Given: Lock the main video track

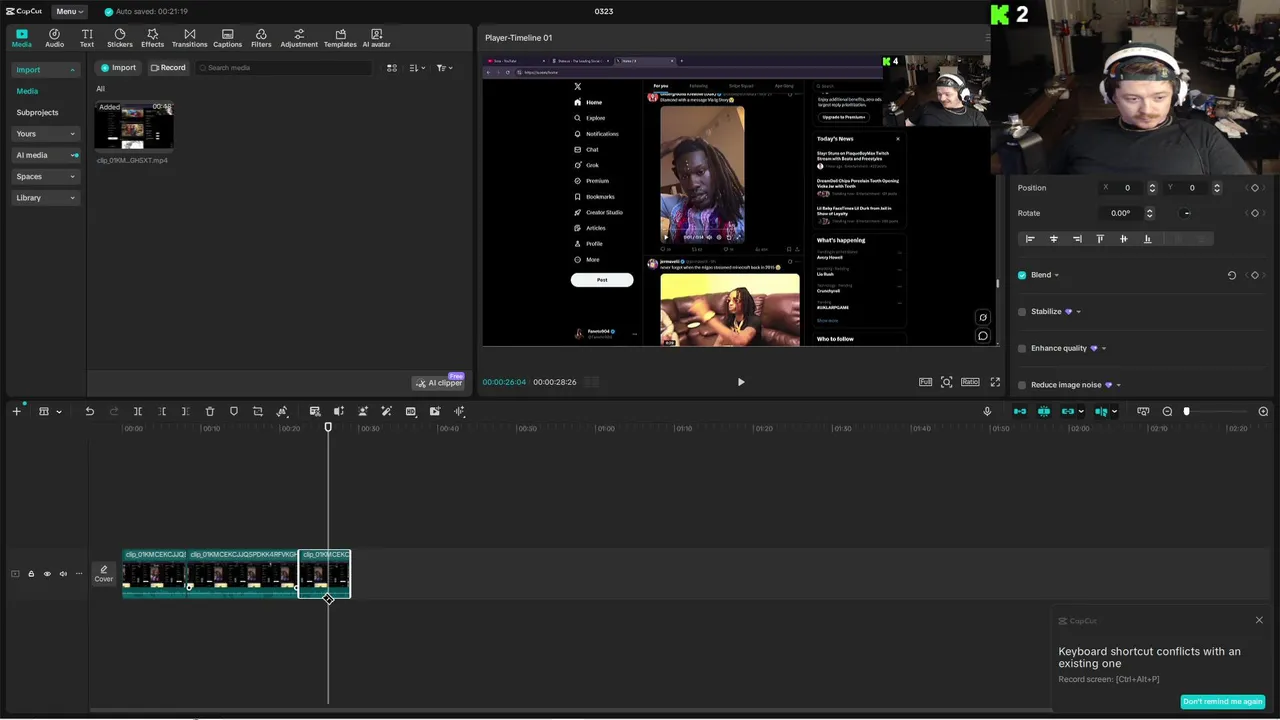Looking at the screenshot, I should pyautogui.click(x=31, y=574).
